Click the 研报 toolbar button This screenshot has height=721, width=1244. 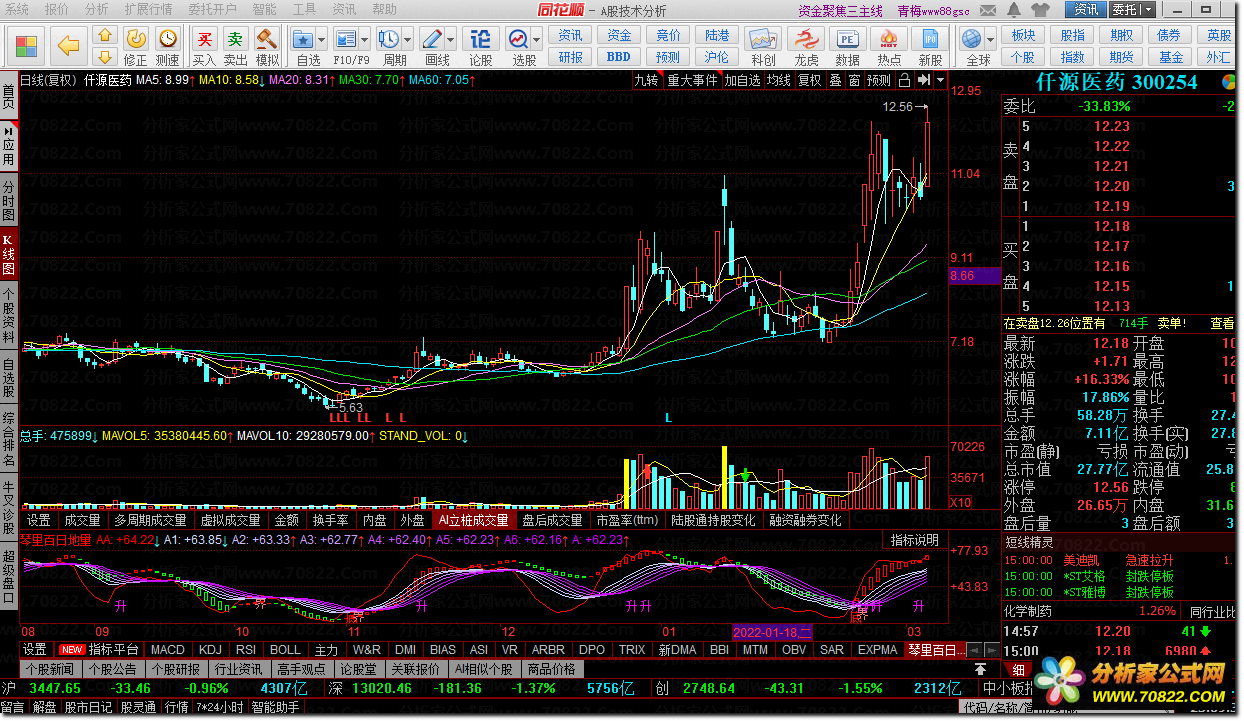[x=570, y=57]
